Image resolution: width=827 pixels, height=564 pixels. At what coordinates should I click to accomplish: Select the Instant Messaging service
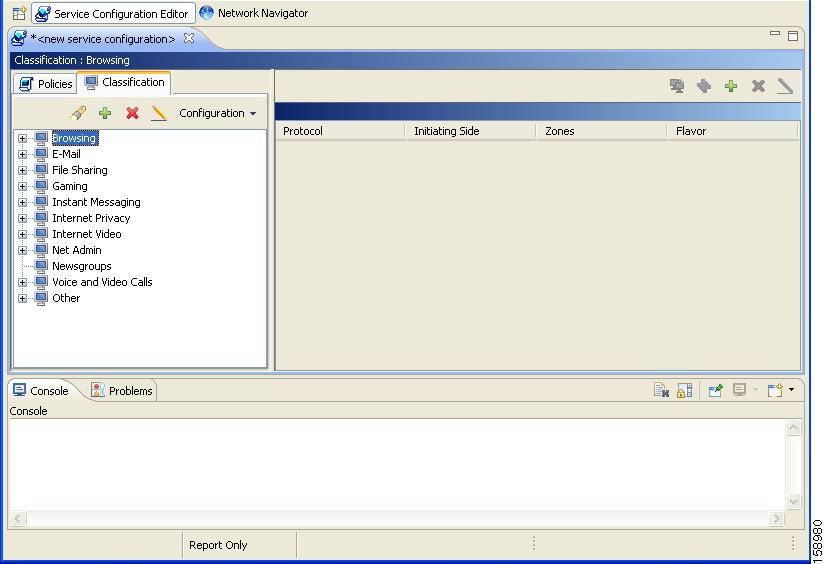coord(96,202)
